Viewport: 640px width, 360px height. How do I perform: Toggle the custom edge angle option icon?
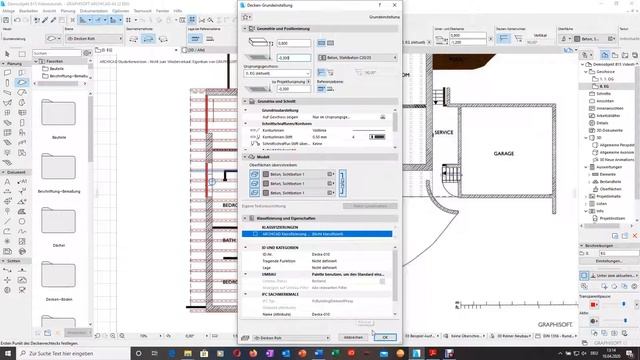[x=330, y=73]
